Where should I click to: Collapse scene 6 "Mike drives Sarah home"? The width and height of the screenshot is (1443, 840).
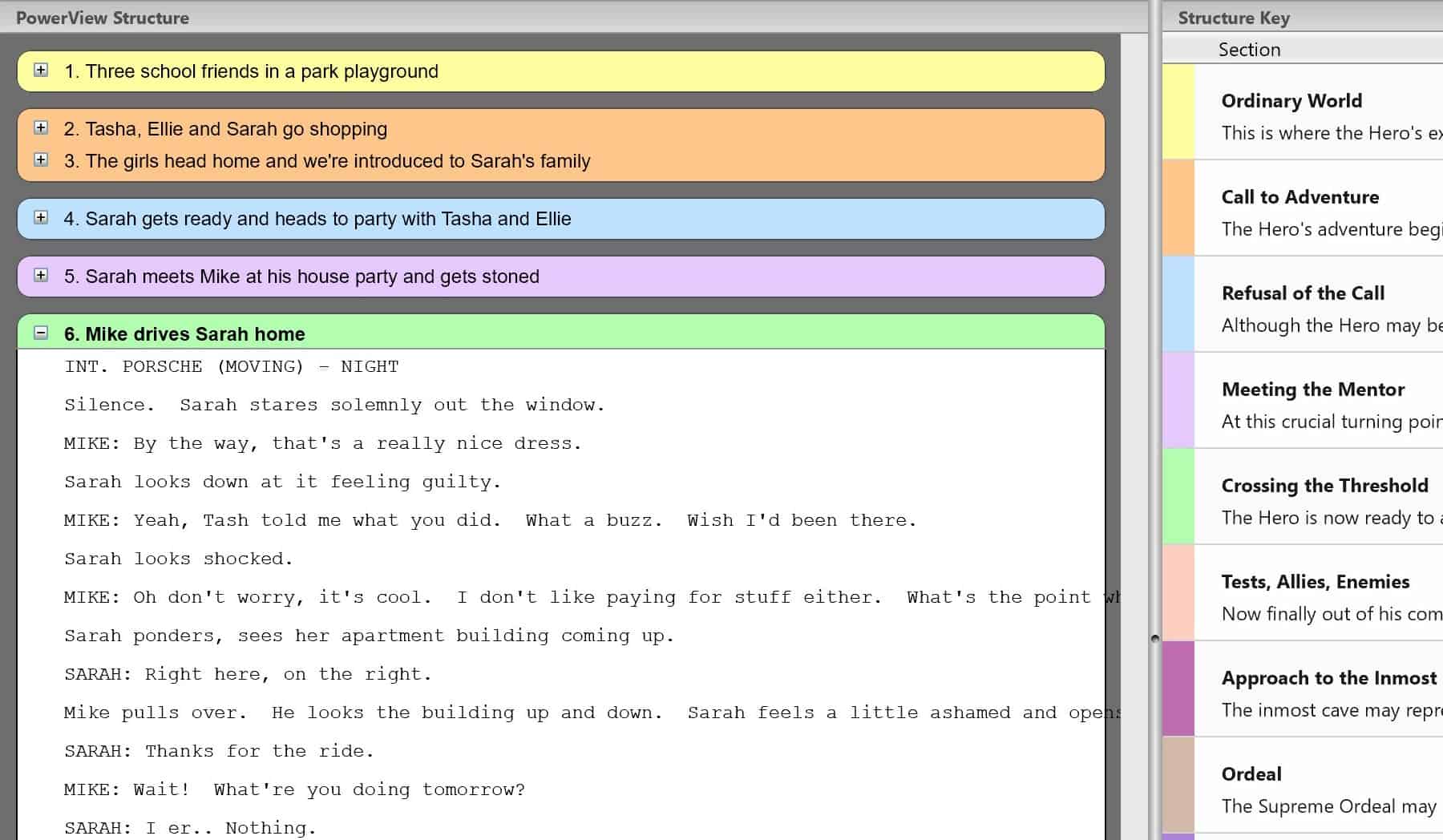coord(39,333)
